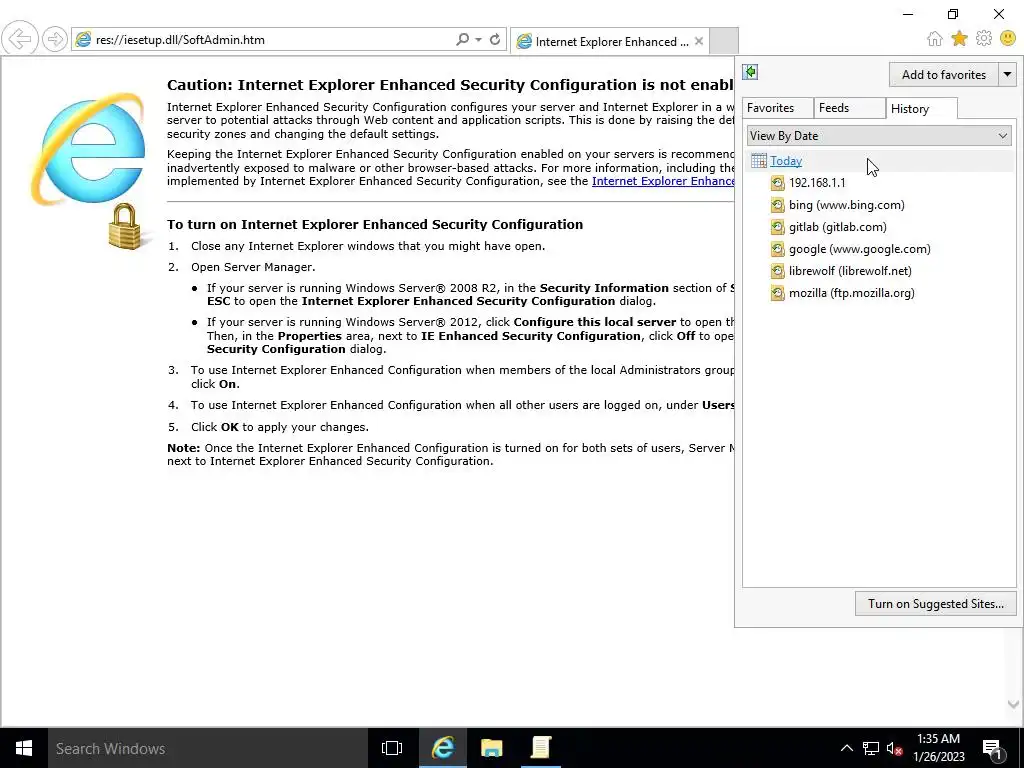Refresh the page with the reload icon
1024x768 pixels.
[x=495, y=39]
